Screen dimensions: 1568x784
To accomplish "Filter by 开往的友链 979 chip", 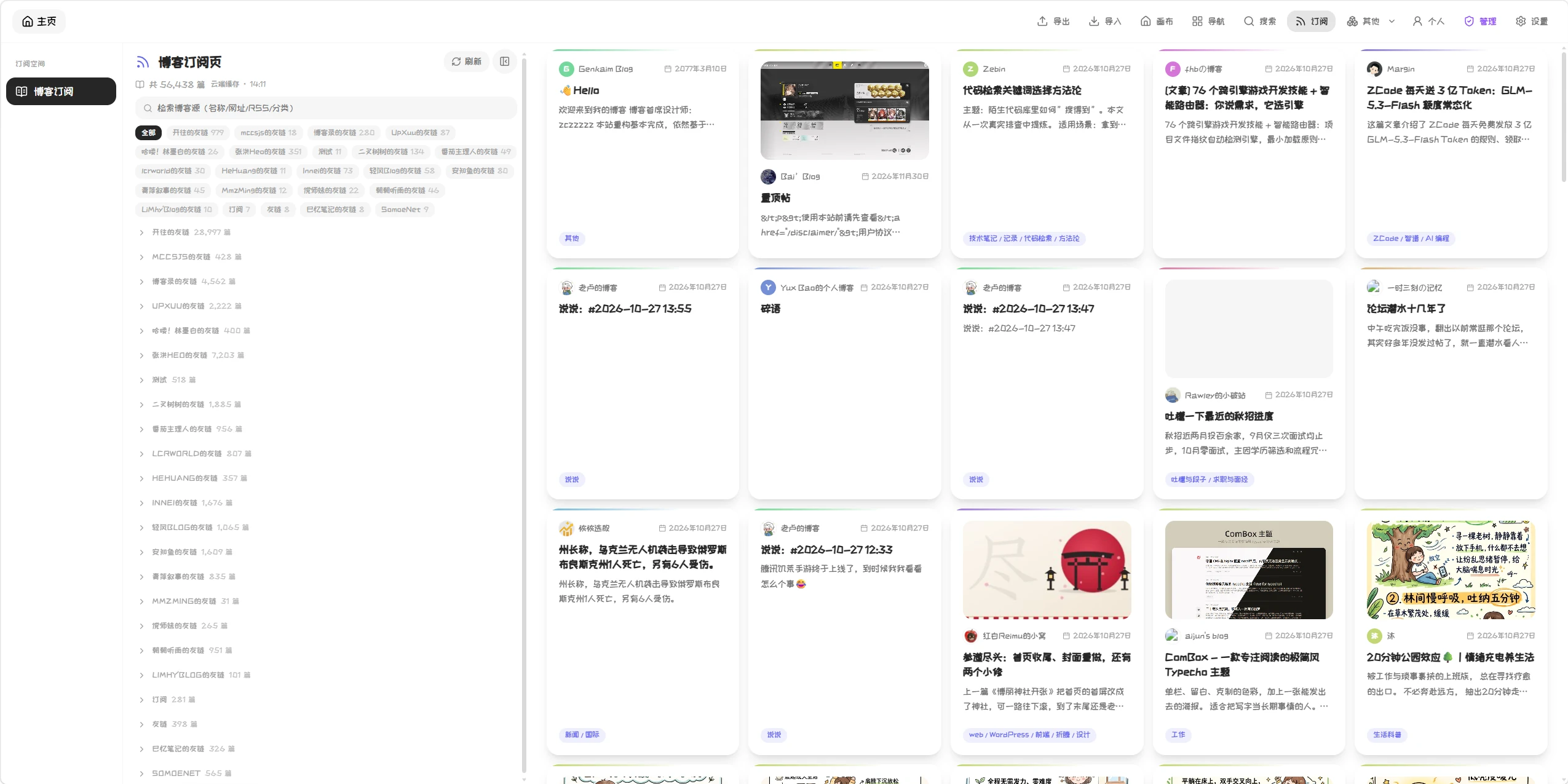I will point(198,132).
